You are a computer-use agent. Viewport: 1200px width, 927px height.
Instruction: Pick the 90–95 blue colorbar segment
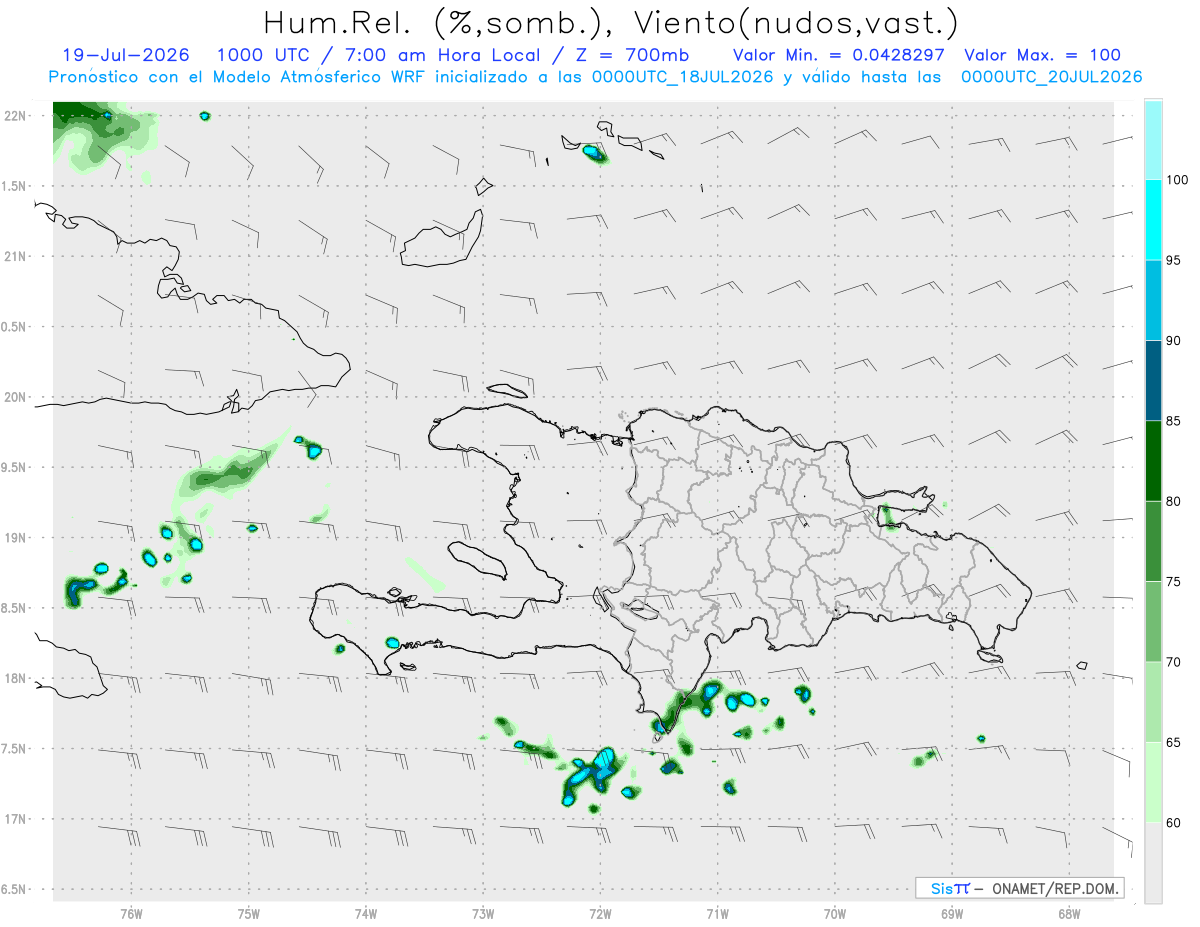[1152, 300]
